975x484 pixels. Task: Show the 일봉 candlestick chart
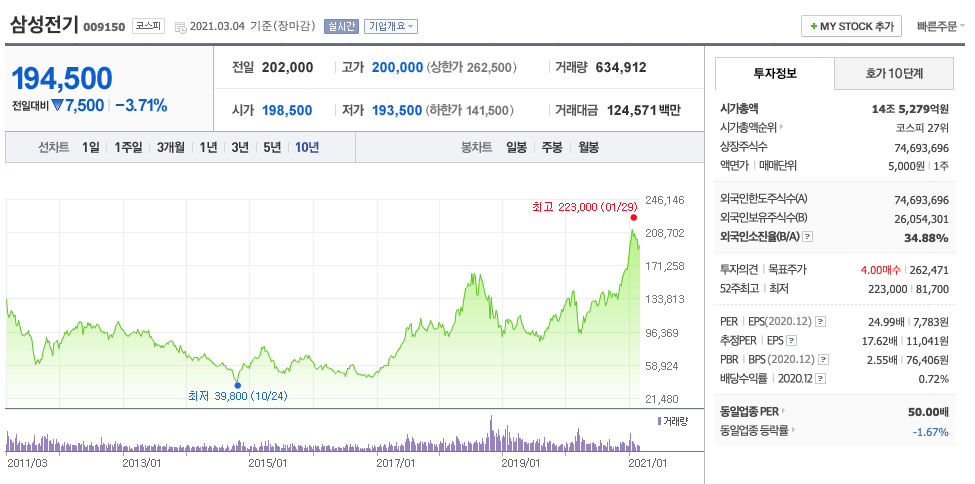[517, 147]
